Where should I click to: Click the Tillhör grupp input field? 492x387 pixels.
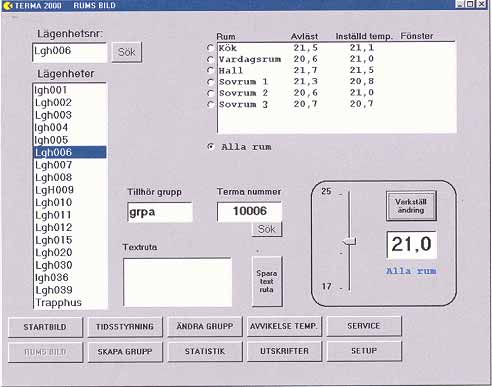160,212
